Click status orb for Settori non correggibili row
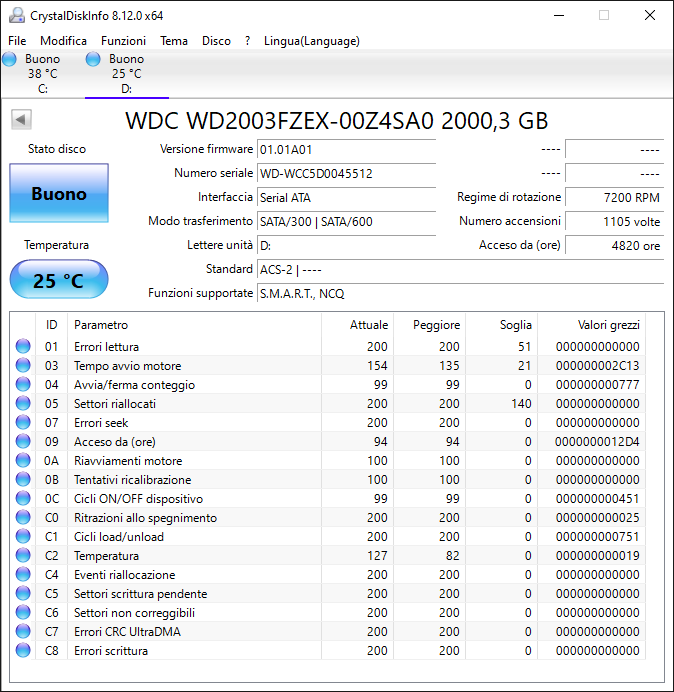The width and height of the screenshot is (674, 692). pos(23,612)
